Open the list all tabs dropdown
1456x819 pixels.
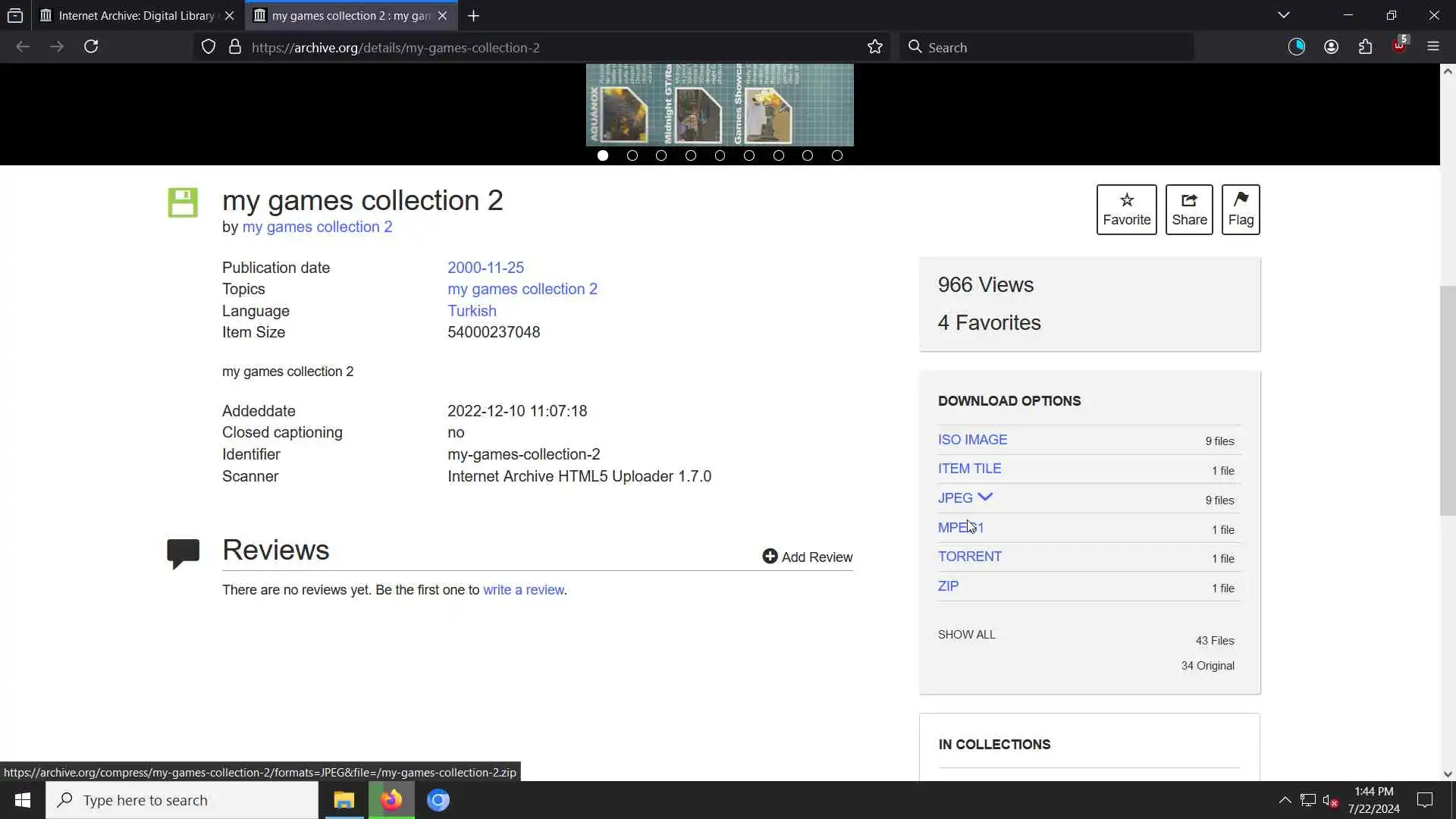pyautogui.click(x=1283, y=15)
